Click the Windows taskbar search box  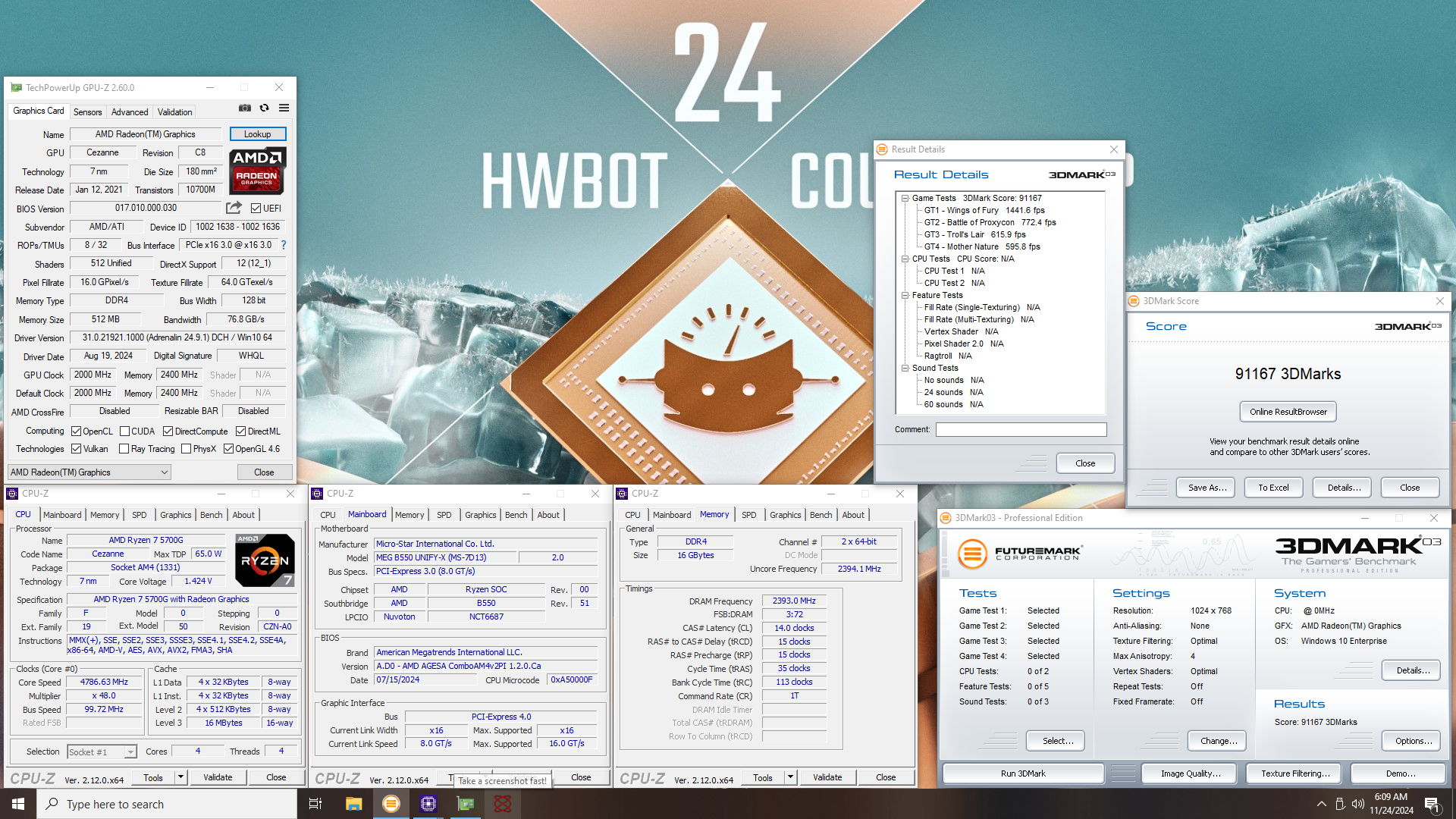[x=167, y=804]
